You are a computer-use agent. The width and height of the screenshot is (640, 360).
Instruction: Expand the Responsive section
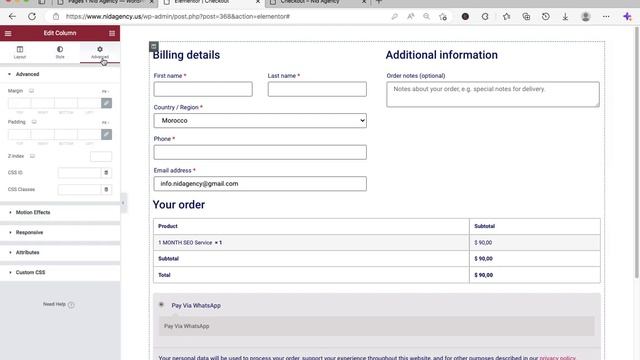pos(60,232)
